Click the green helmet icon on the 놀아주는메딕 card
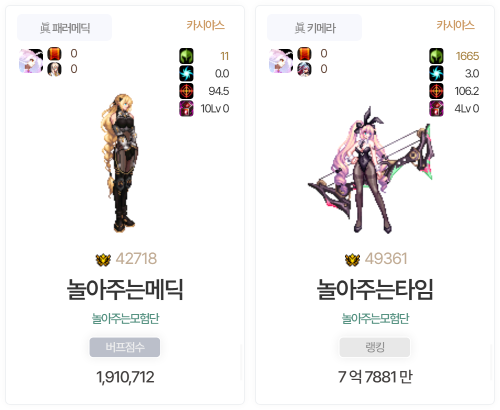The height and width of the screenshot is (410, 500). (186, 56)
